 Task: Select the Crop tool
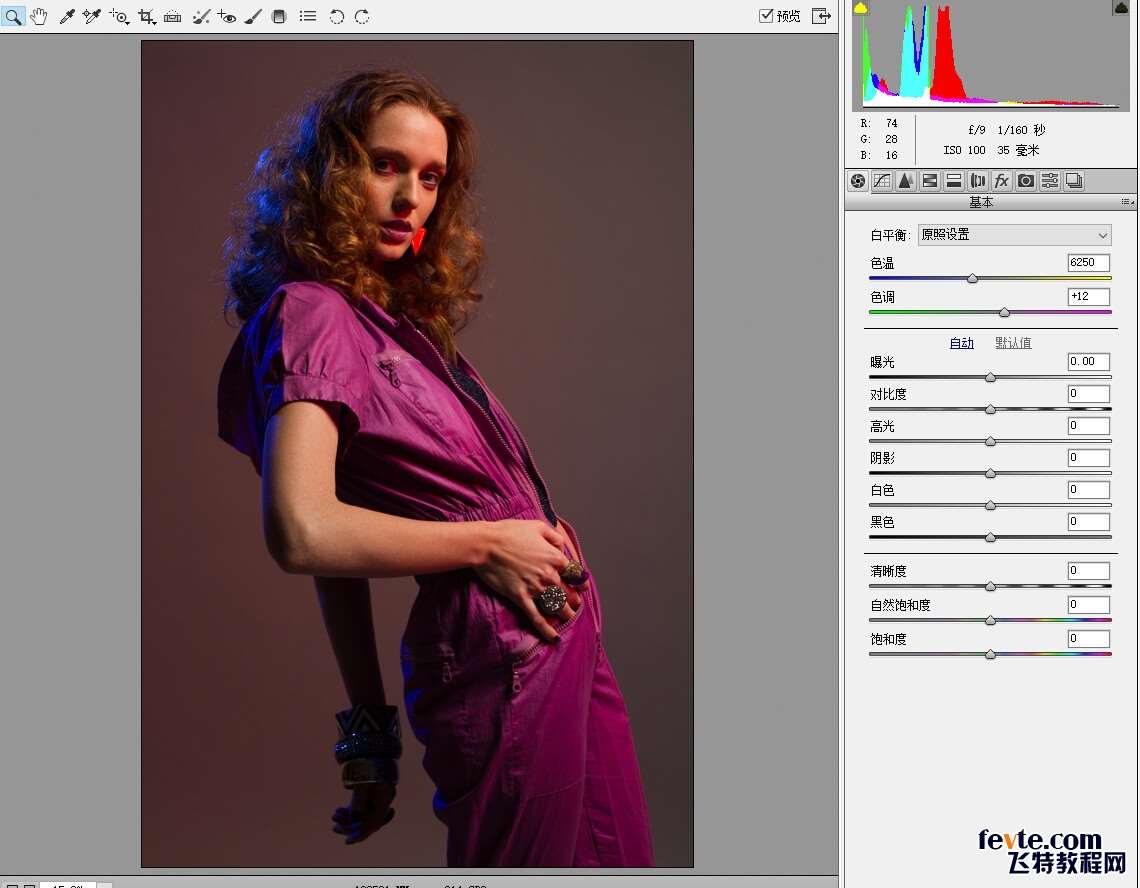click(147, 16)
